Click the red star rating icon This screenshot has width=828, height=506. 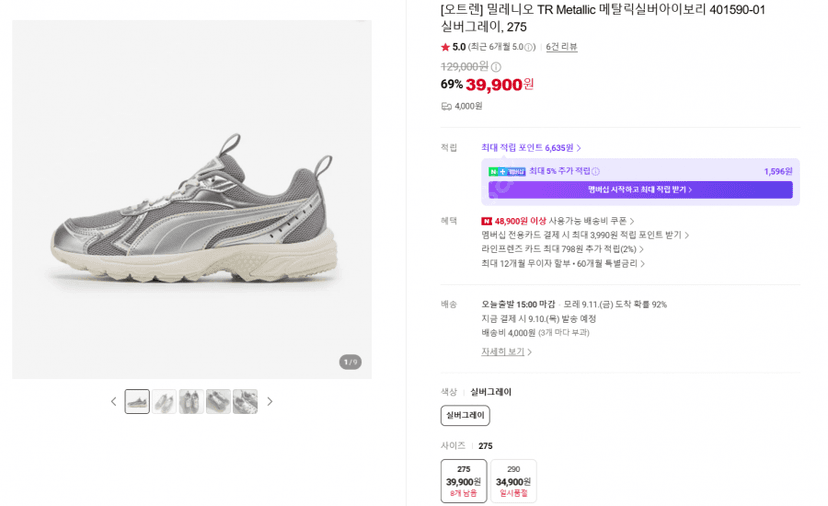[x=445, y=47]
